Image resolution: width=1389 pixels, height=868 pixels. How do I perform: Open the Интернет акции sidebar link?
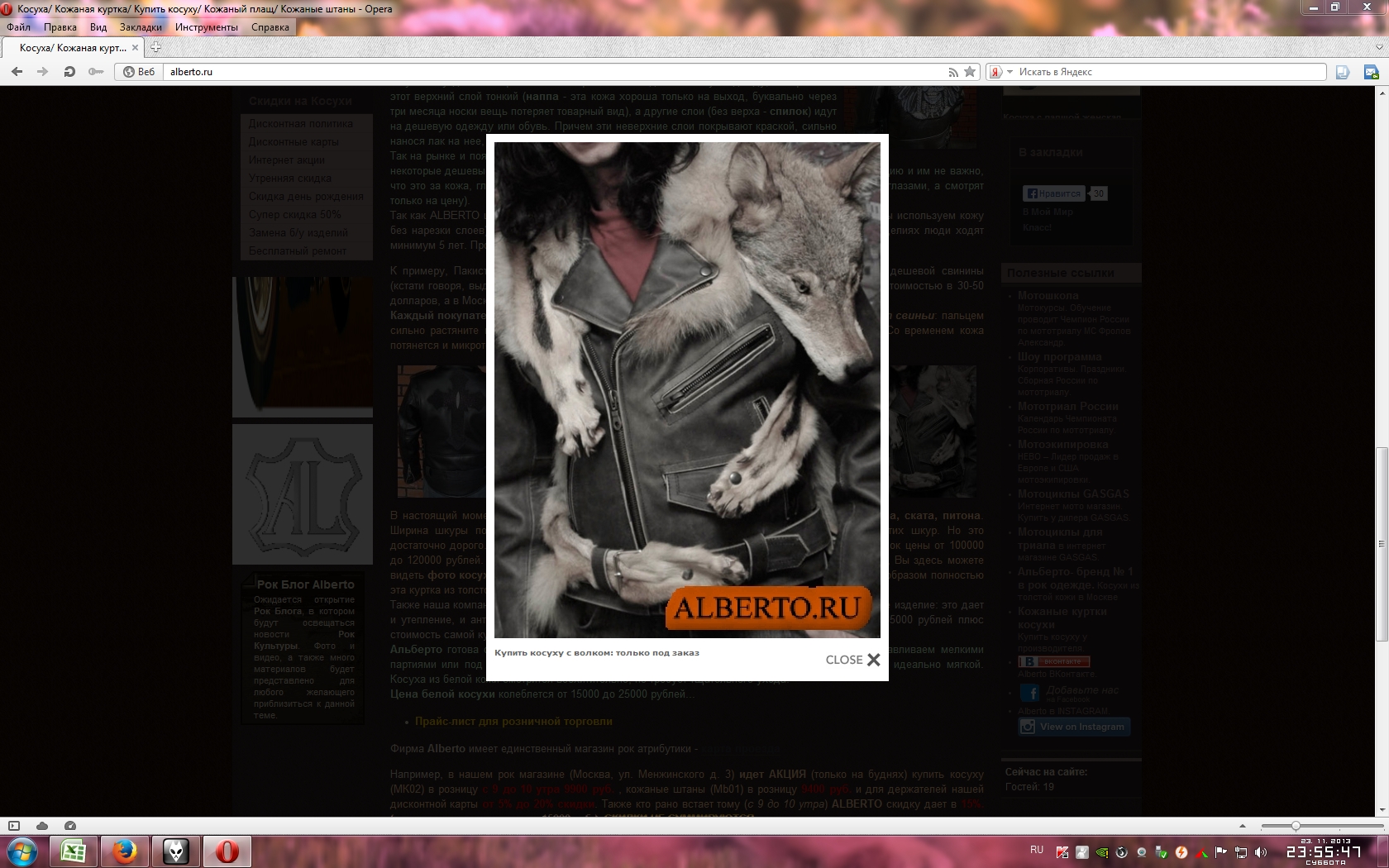click(x=287, y=160)
